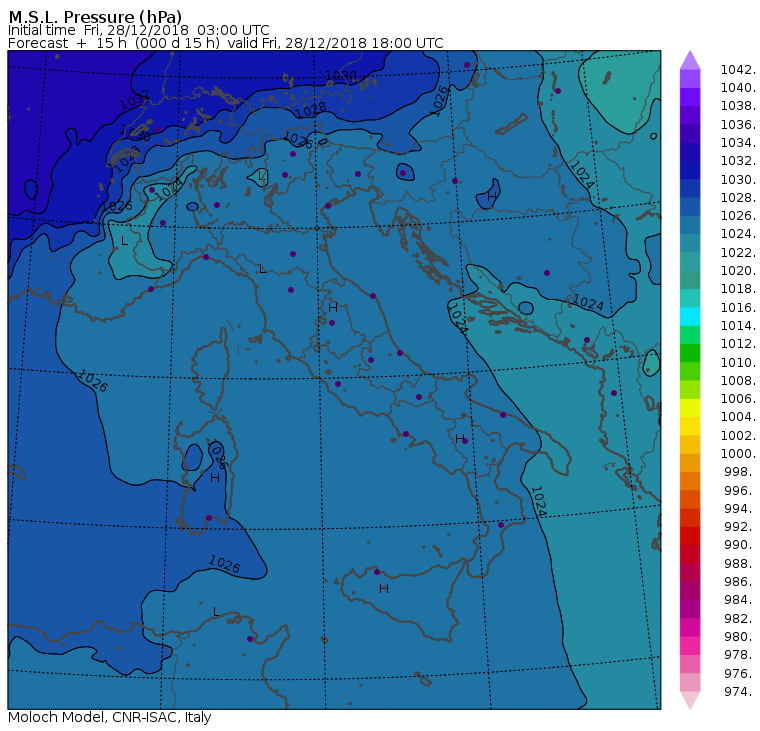Click the legend value "1034."

[x=738, y=143]
